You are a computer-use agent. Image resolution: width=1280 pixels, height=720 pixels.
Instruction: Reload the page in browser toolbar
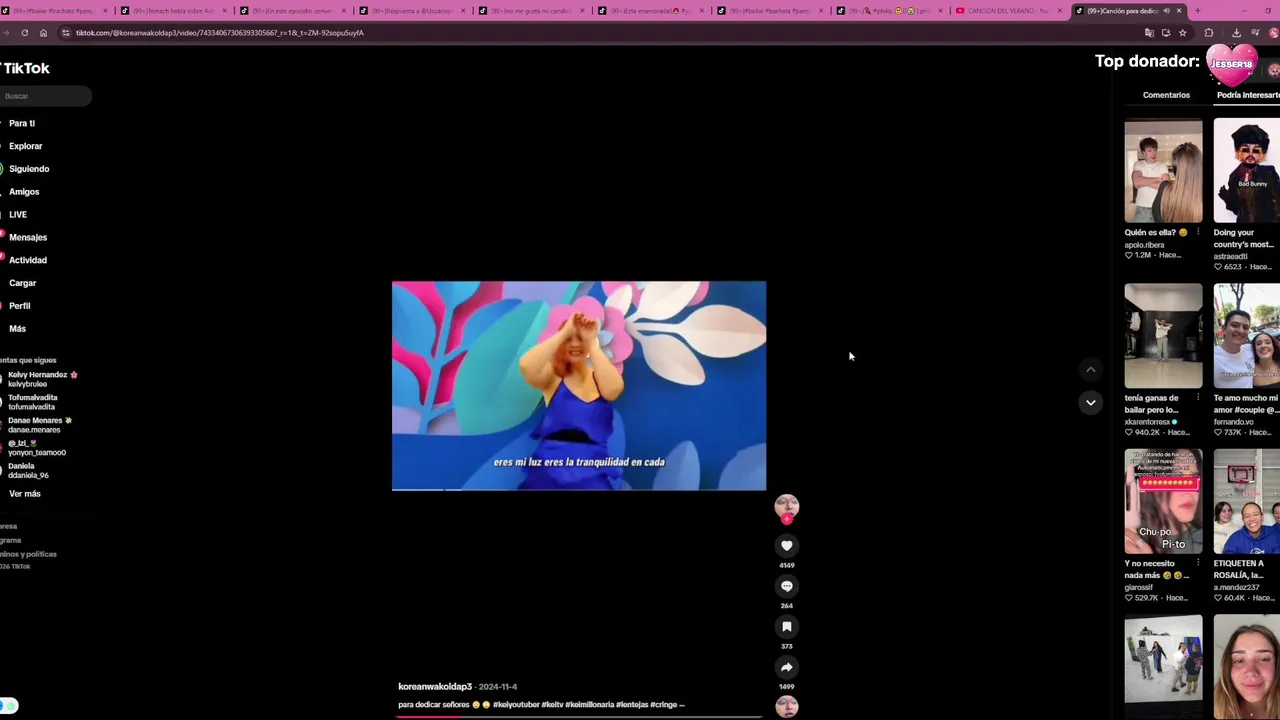point(25,33)
